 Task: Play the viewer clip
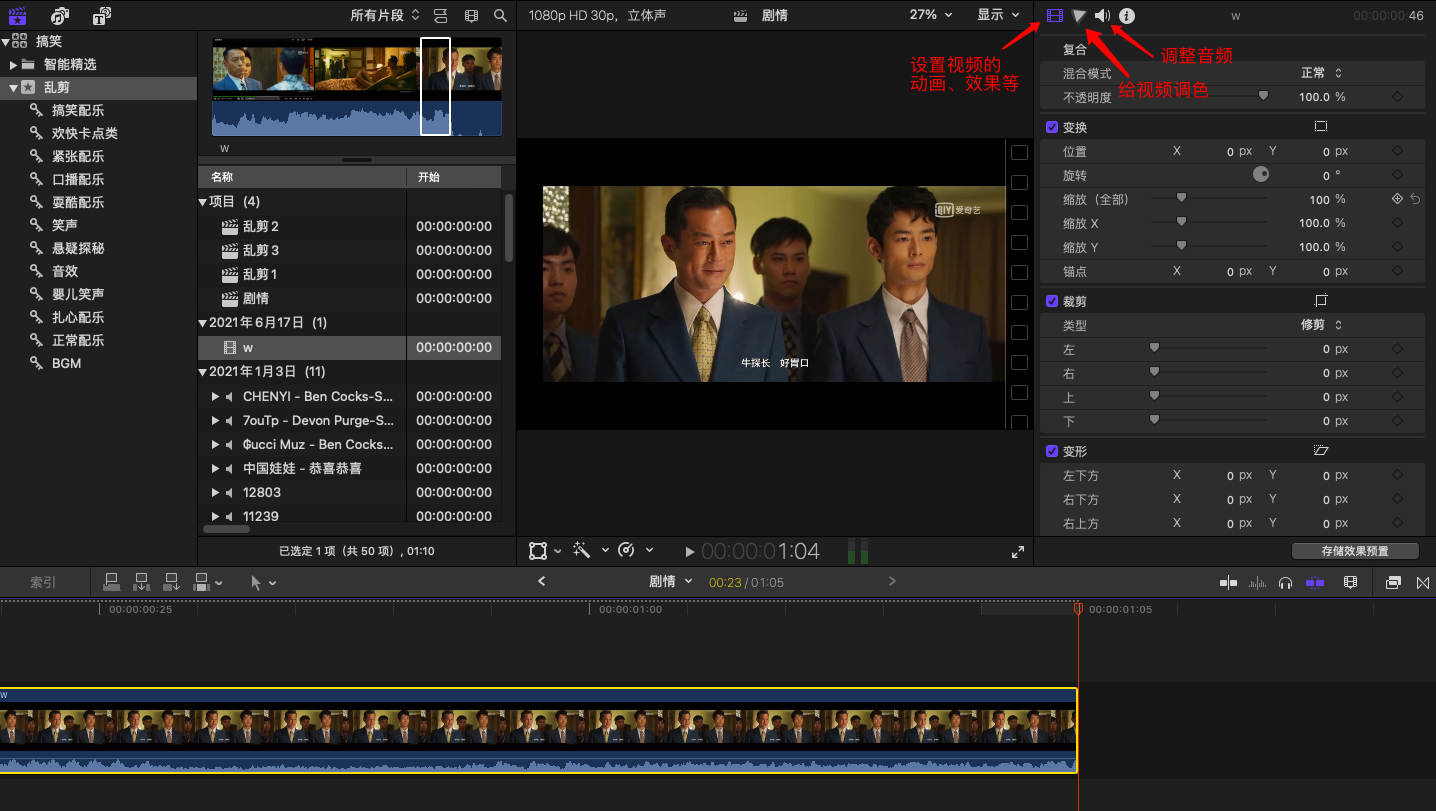click(x=690, y=551)
